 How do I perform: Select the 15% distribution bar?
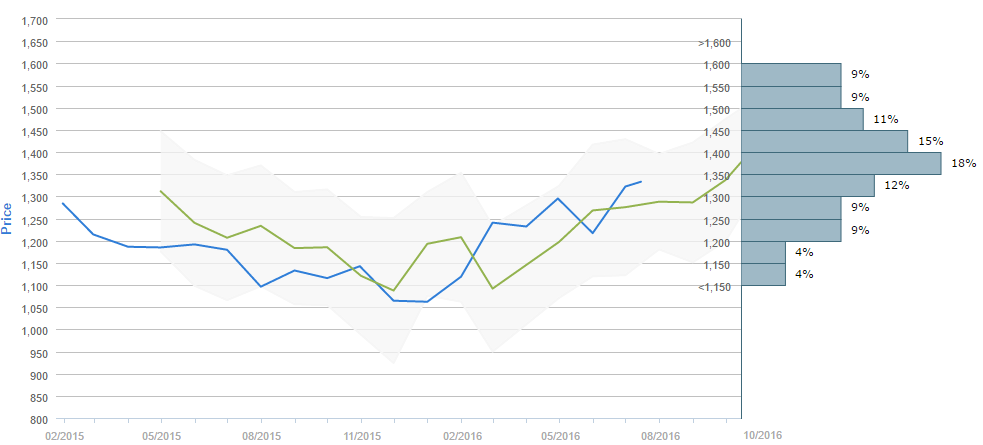tap(824, 141)
